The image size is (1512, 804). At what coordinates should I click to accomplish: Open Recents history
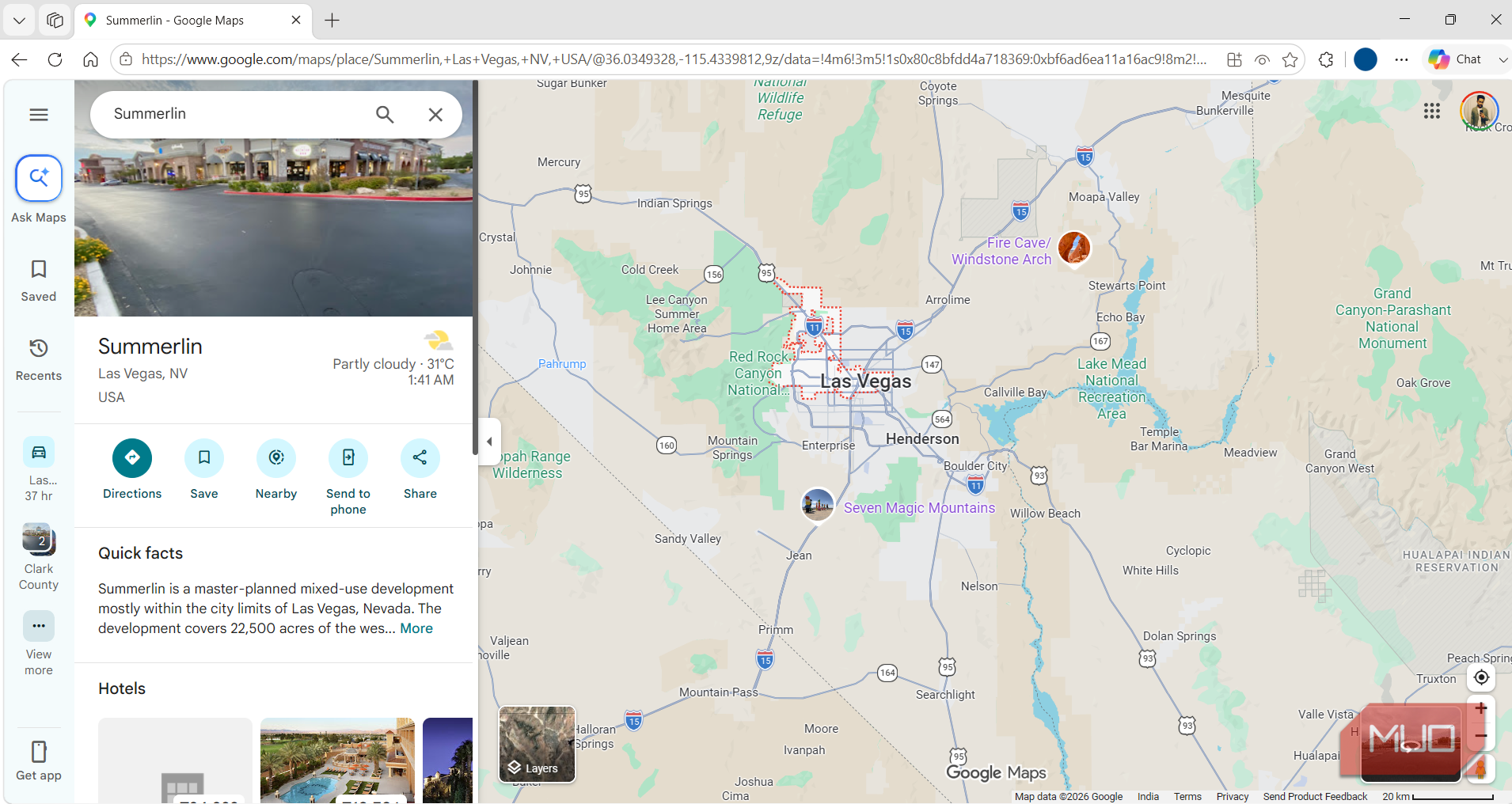click(39, 359)
